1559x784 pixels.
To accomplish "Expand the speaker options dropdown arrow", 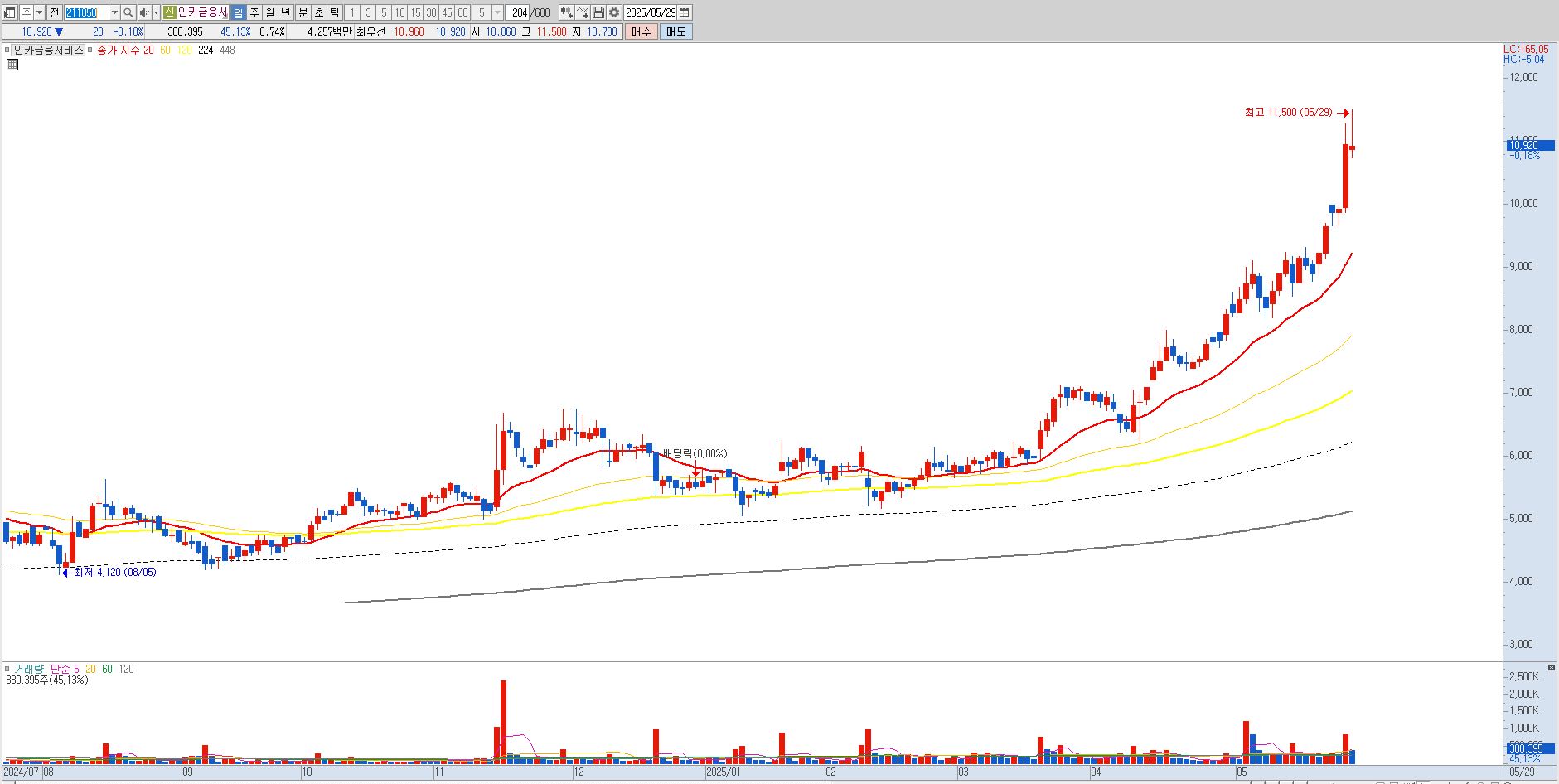I will click(156, 12).
